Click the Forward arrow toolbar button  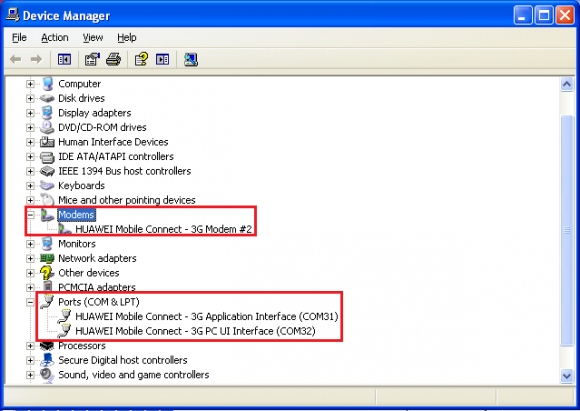pyautogui.click(x=36, y=59)
